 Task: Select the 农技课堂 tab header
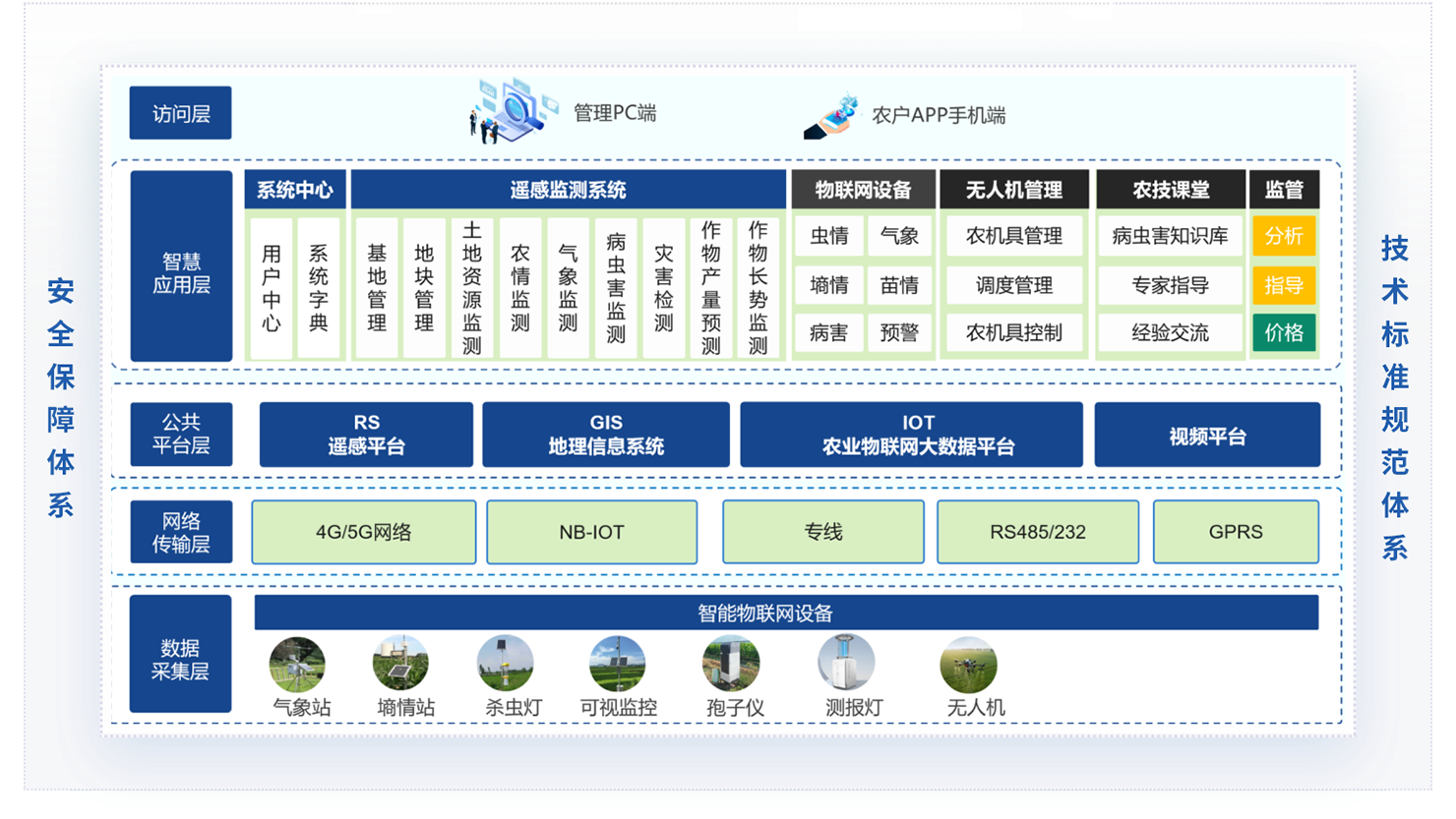pyautogui.click(x=1170, y=189)
